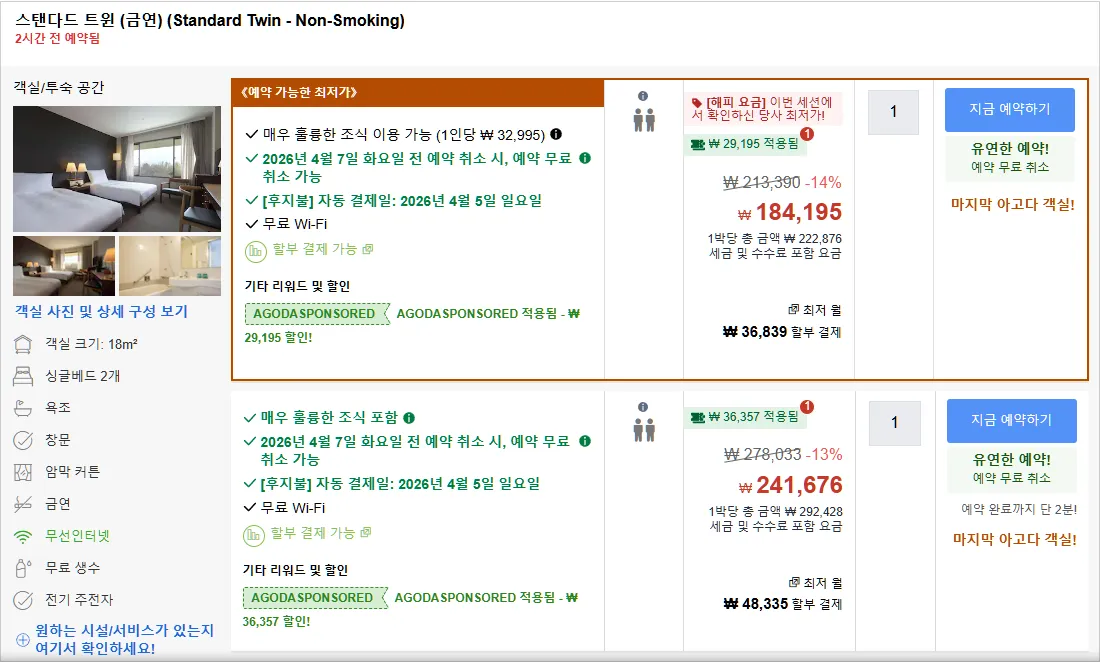
Task: Click occupancy info icon in ₩184,195 offer
Action: [643, 96]
